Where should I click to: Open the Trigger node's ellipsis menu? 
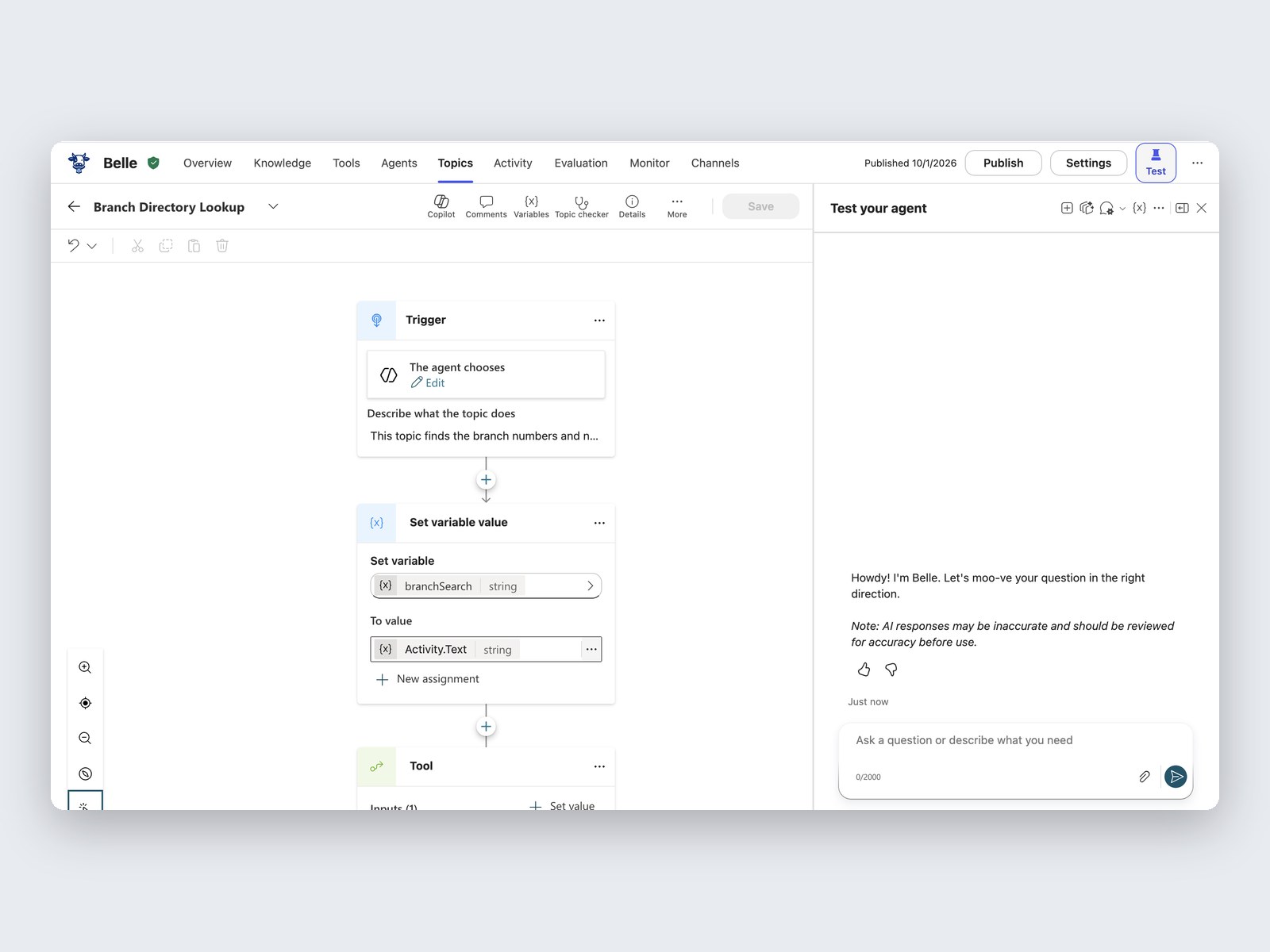click(599, 321)
